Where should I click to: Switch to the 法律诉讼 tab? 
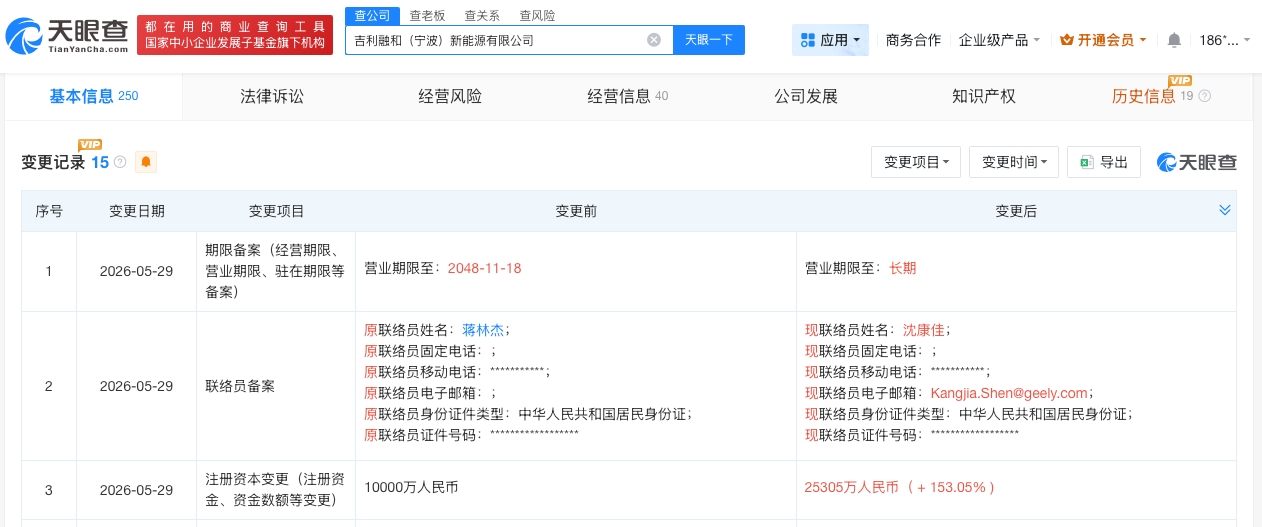272,96
